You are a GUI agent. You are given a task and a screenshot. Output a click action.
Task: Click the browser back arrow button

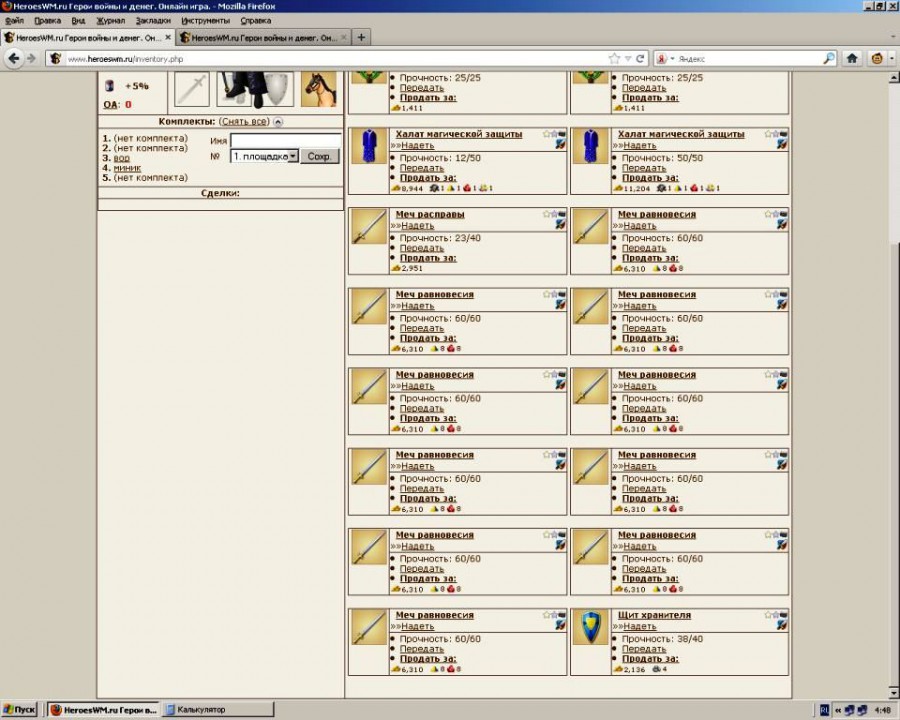14,58
